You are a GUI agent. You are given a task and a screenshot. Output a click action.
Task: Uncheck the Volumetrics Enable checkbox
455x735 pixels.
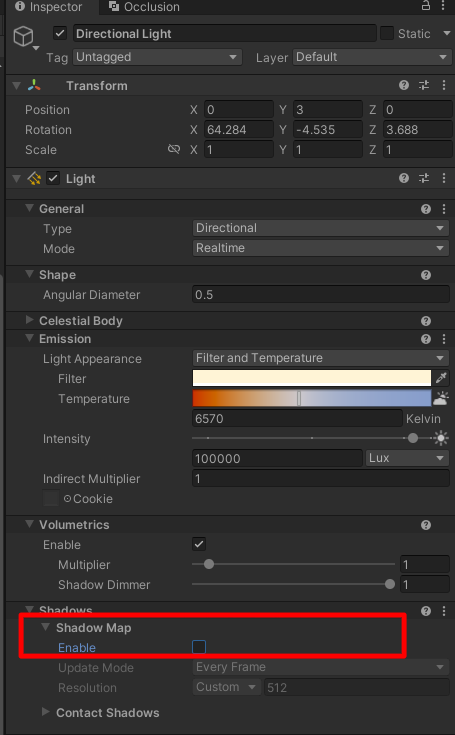pyautogui.click(x=199, y=544)
